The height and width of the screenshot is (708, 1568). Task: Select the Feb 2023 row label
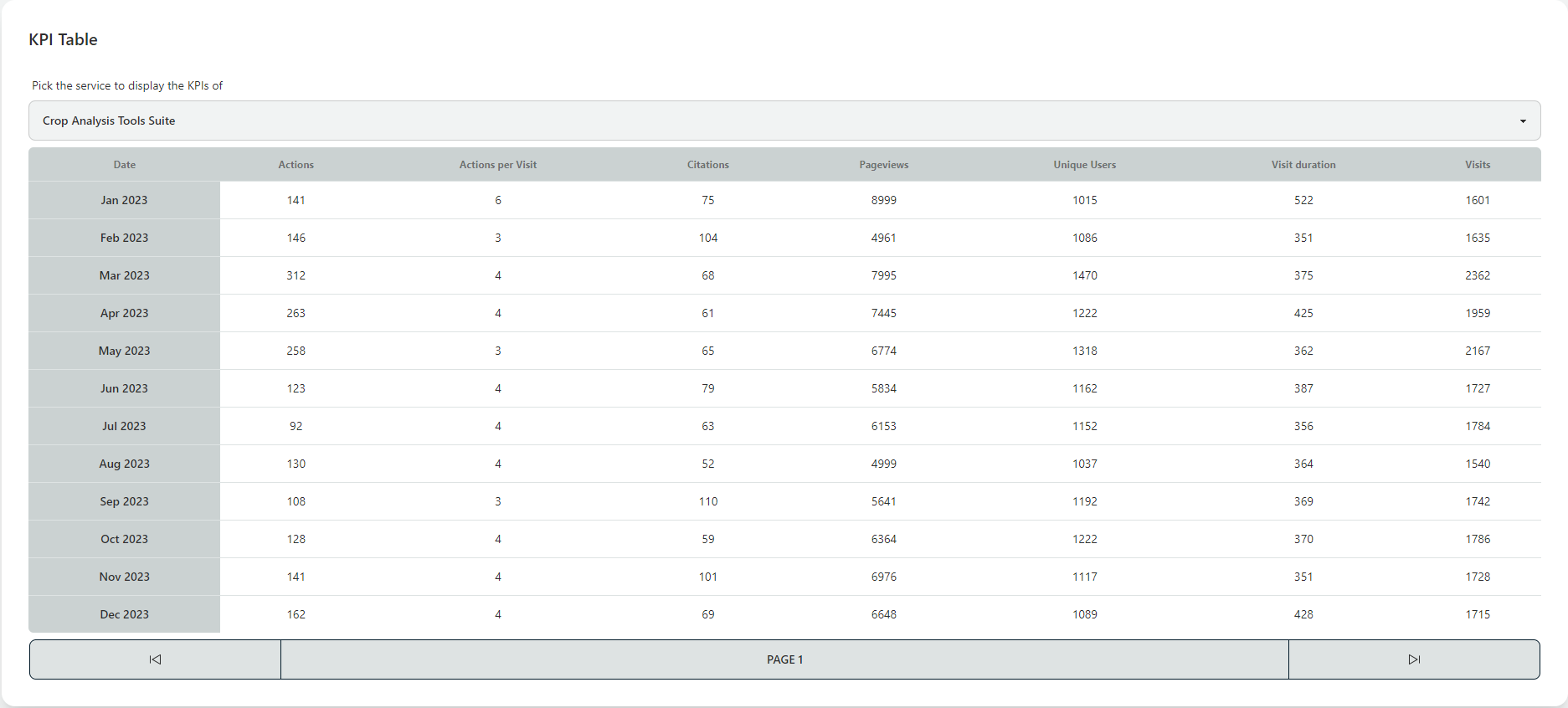coord(125,238)
